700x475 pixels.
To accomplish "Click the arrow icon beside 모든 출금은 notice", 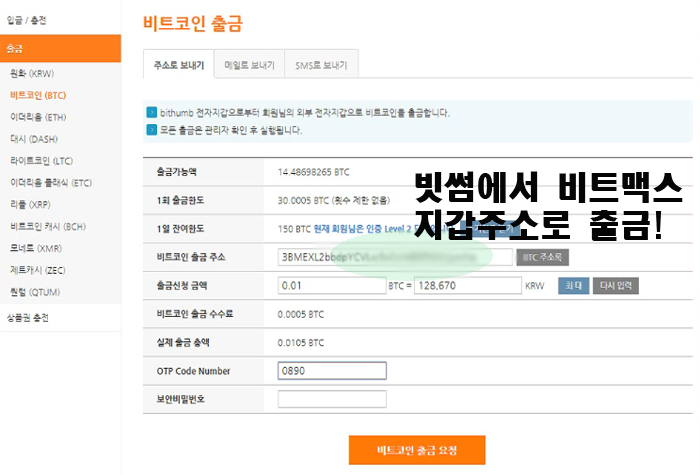I will tap(152, 130).
